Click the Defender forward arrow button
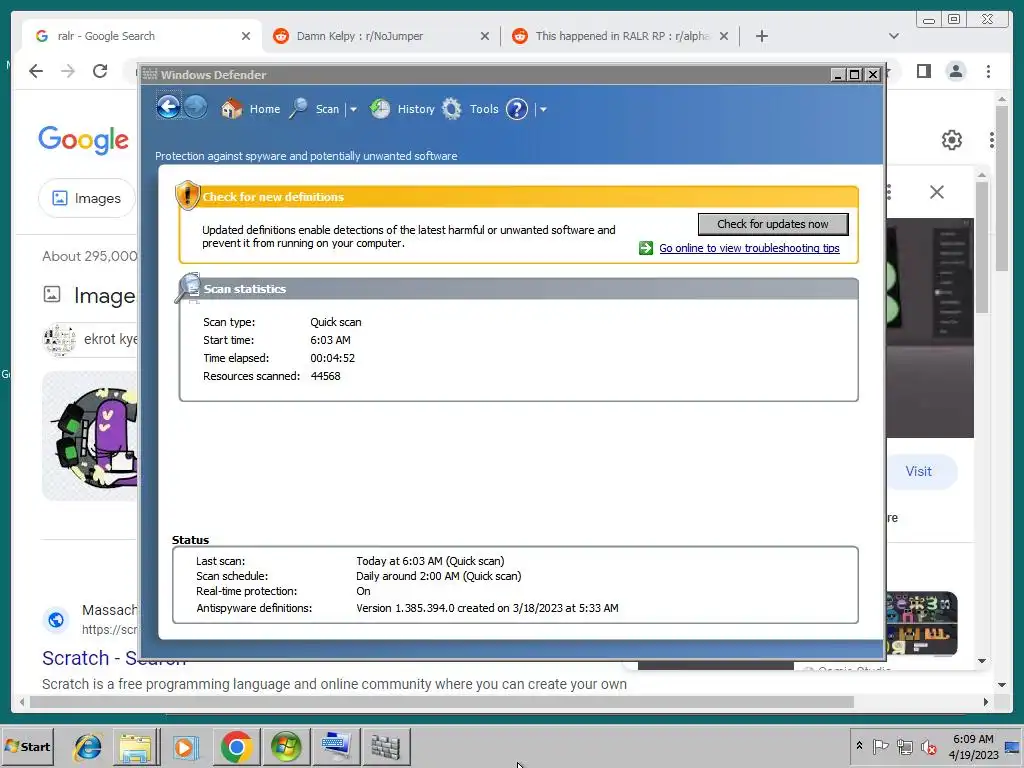Screen dimensions: 1024x768 195,106
